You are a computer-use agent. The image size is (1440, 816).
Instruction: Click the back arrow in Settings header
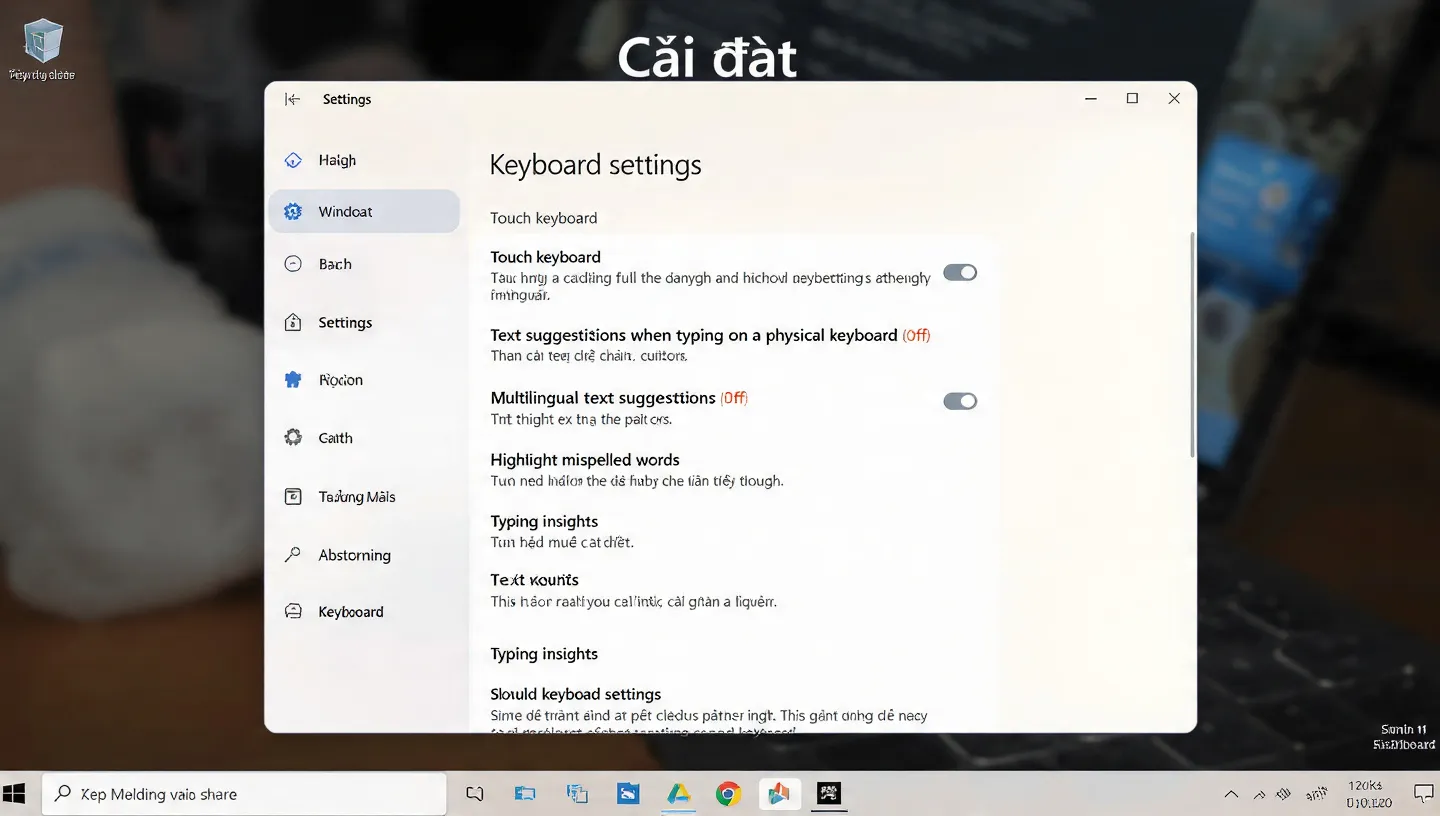tap(292, 99)
